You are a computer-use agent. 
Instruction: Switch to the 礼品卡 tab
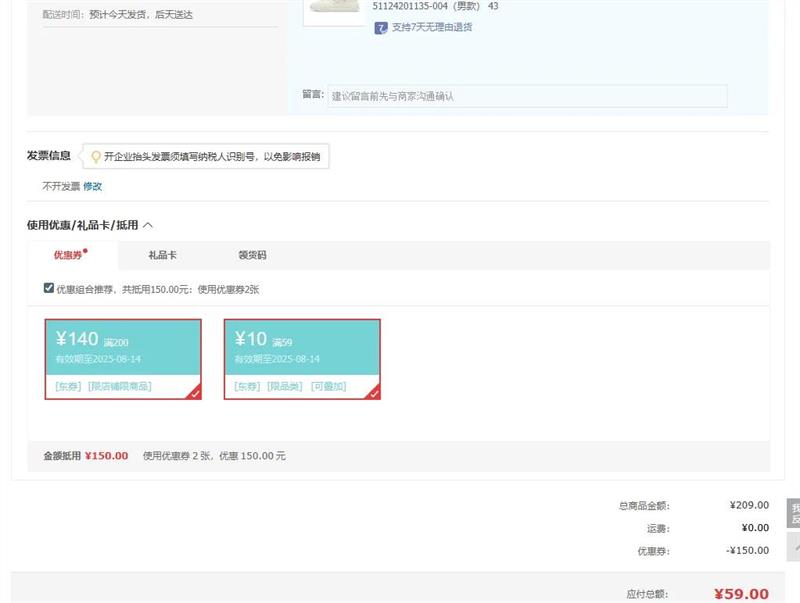[162, 256]
